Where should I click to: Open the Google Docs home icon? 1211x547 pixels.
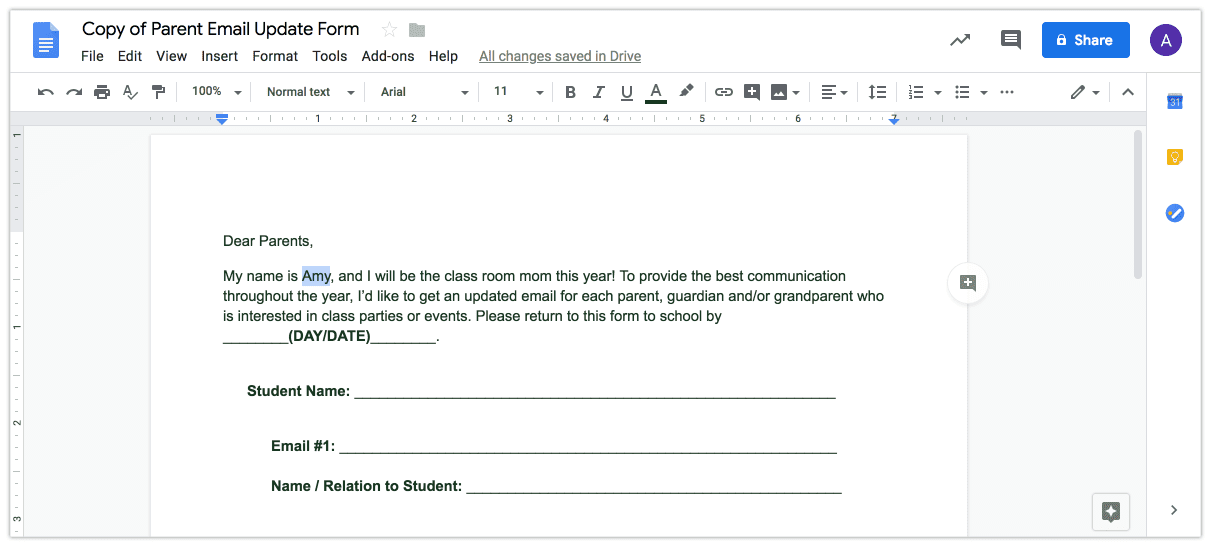(46, 42)
